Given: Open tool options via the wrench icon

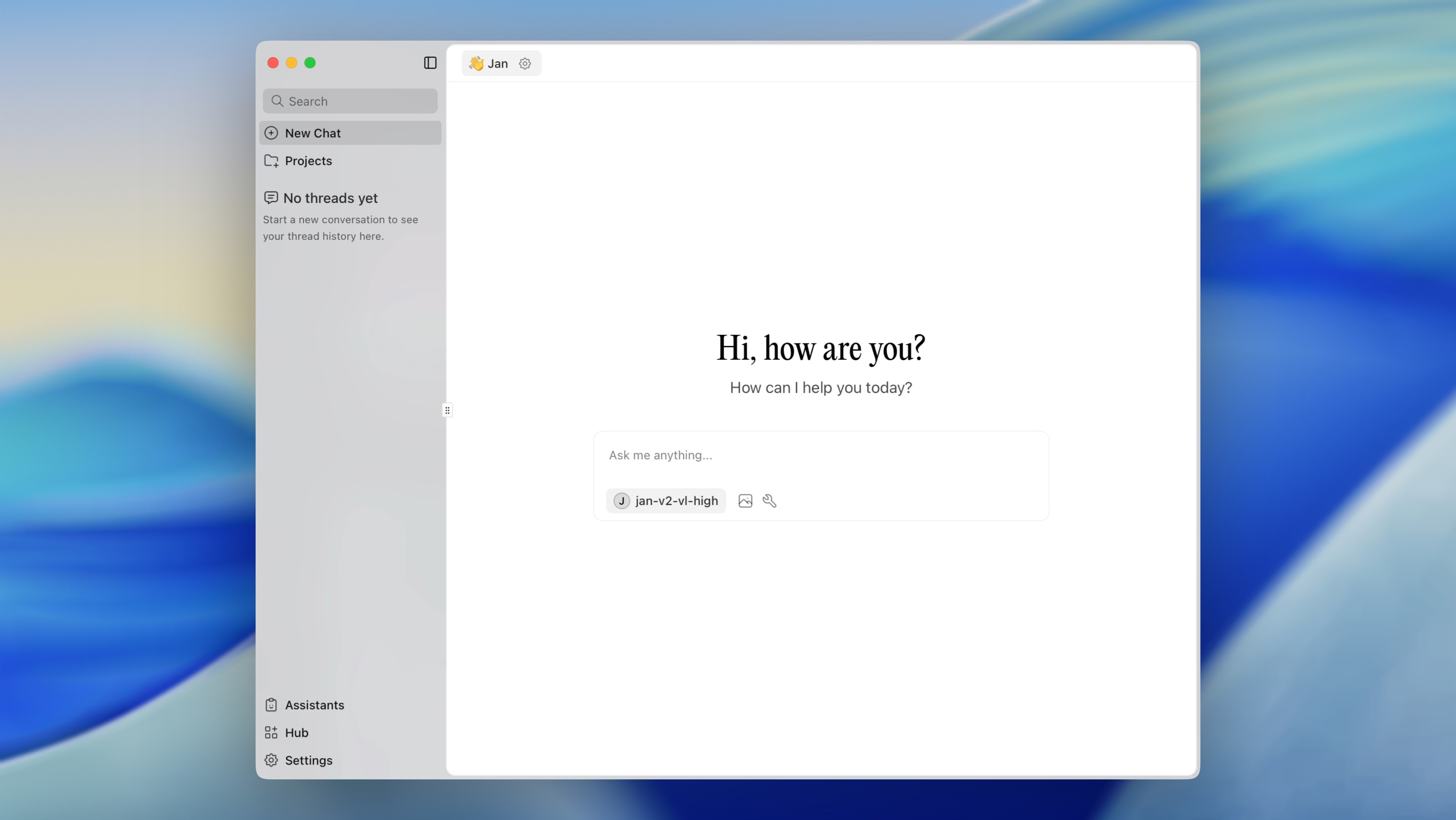Looking at the screenshot, I should [x=770, y=501].
